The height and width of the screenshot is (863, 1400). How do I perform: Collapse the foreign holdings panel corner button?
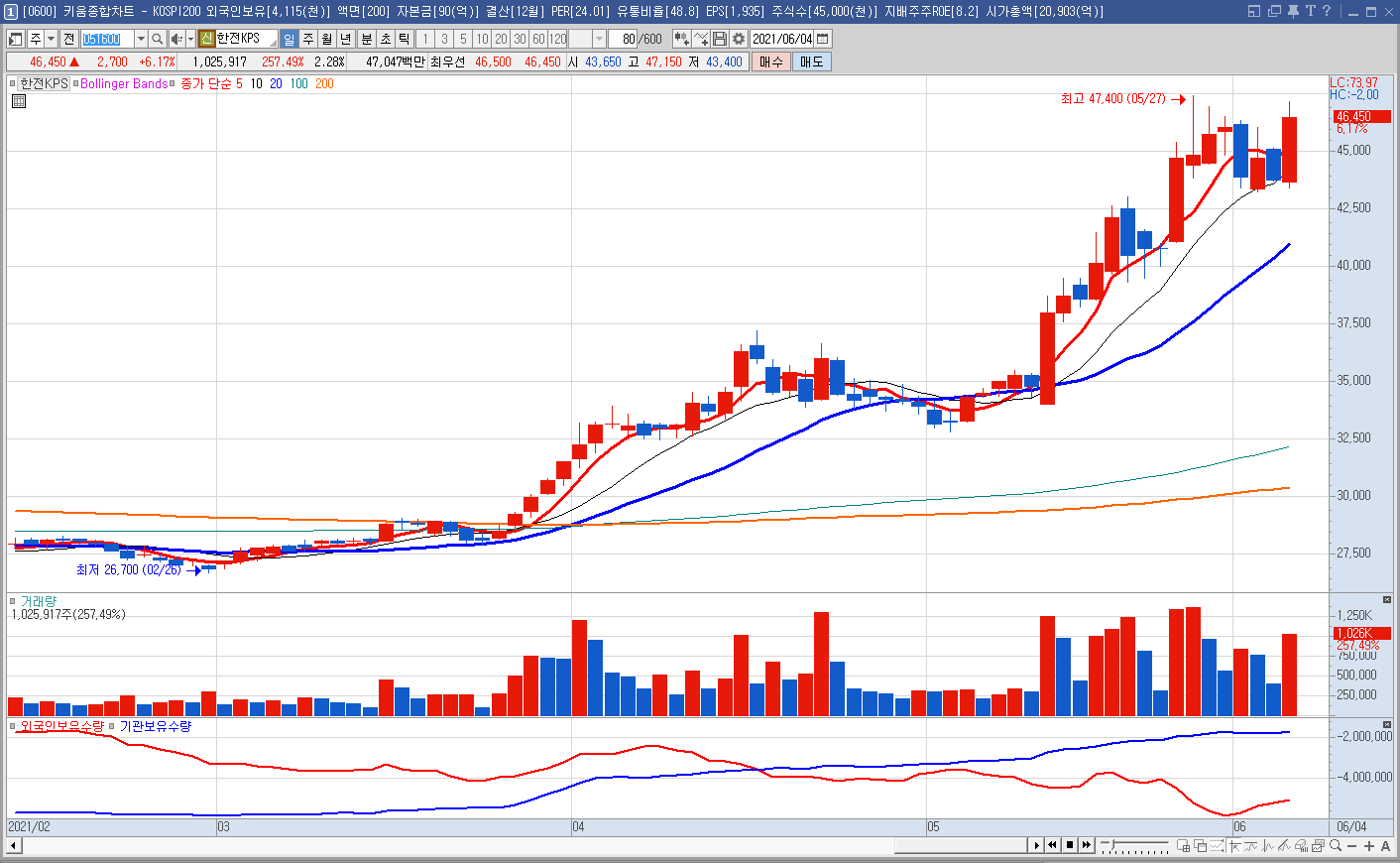coord(1386,725)
